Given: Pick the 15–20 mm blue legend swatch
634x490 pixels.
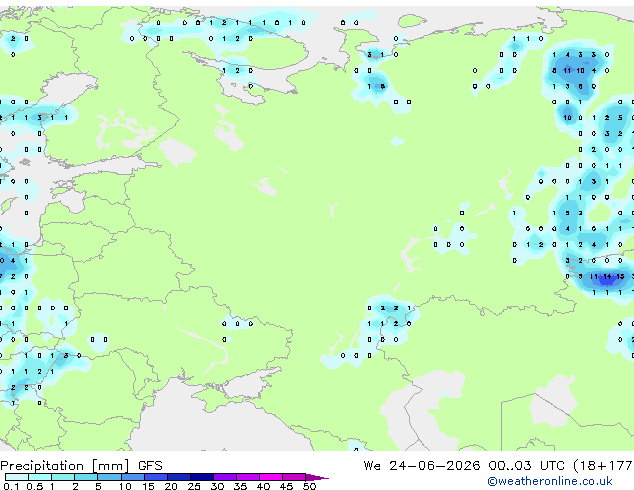Looking at the screenshot, I should click(x=155, y=477).
